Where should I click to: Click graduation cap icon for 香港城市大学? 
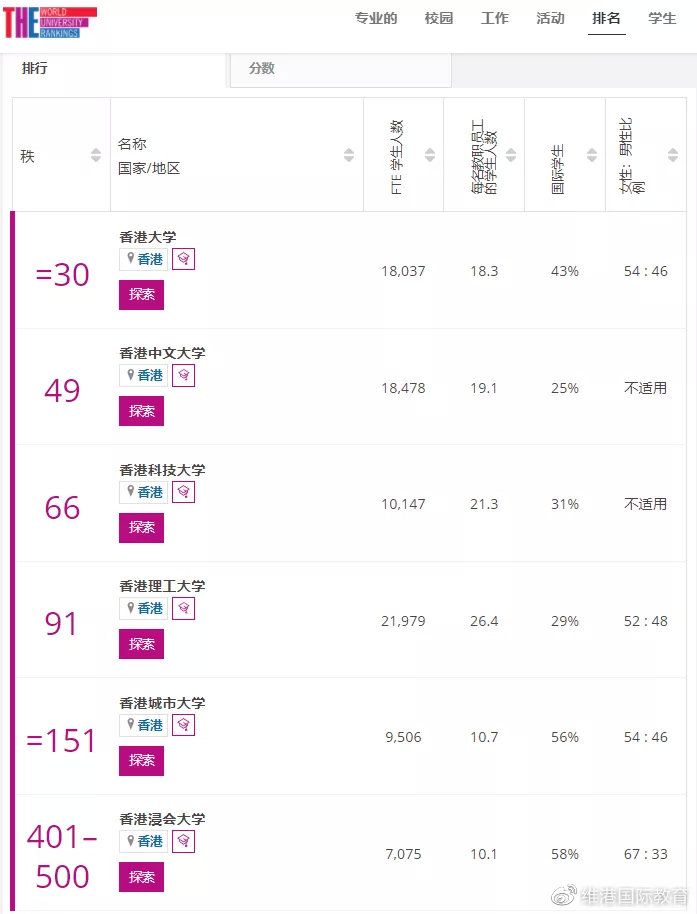coord(184,725)
